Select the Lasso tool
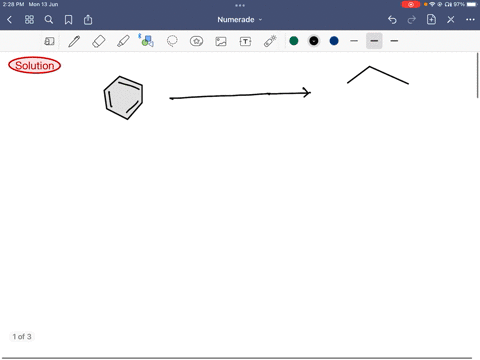480x360 pixels. pos(172,41)
